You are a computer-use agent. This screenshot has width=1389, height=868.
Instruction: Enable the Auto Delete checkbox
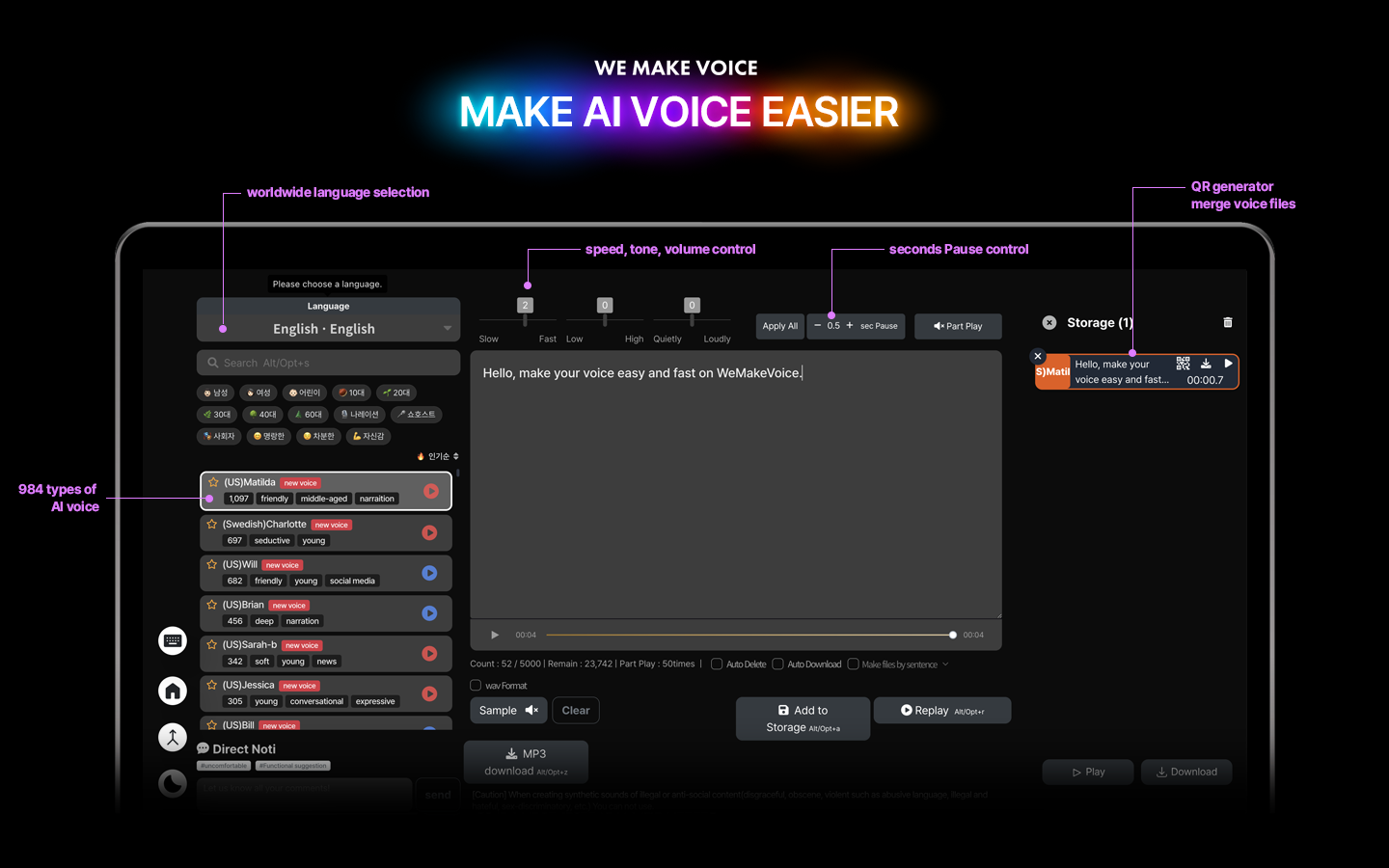717,664
